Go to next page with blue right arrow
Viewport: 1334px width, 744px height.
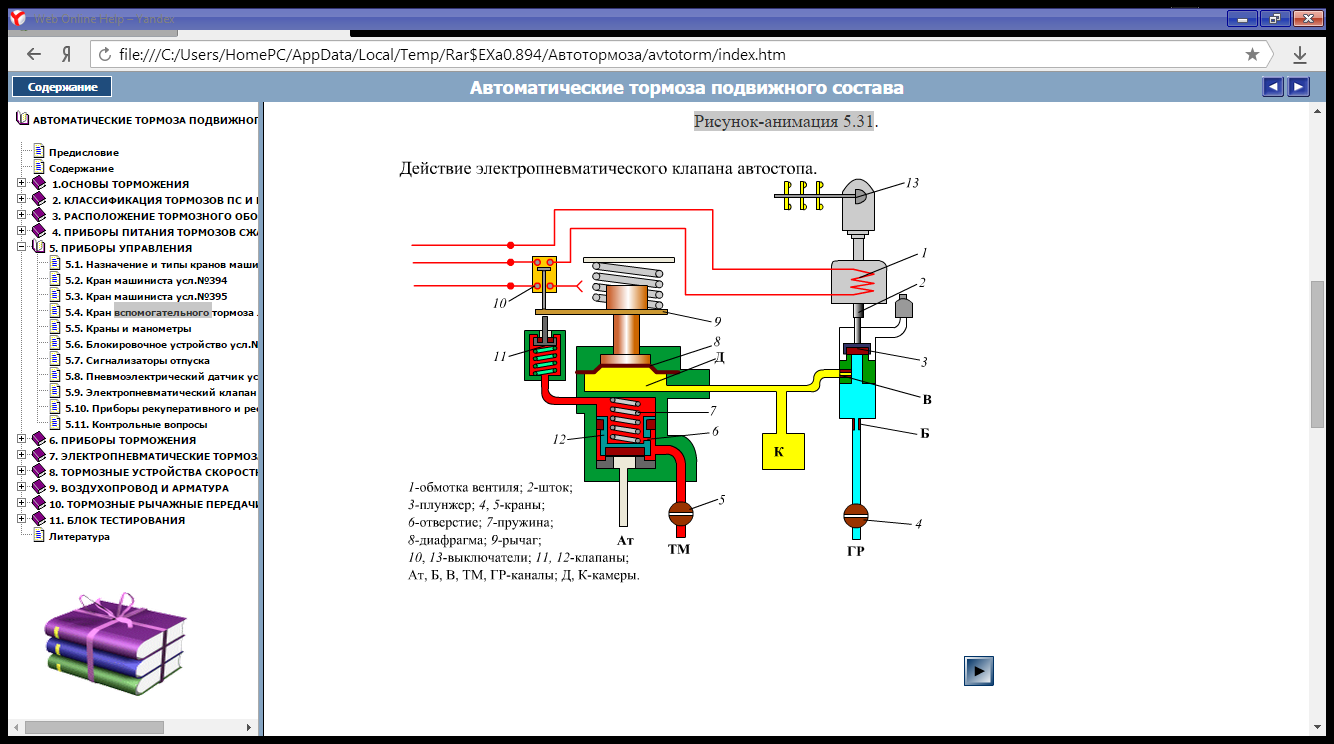coord(1298,87)
